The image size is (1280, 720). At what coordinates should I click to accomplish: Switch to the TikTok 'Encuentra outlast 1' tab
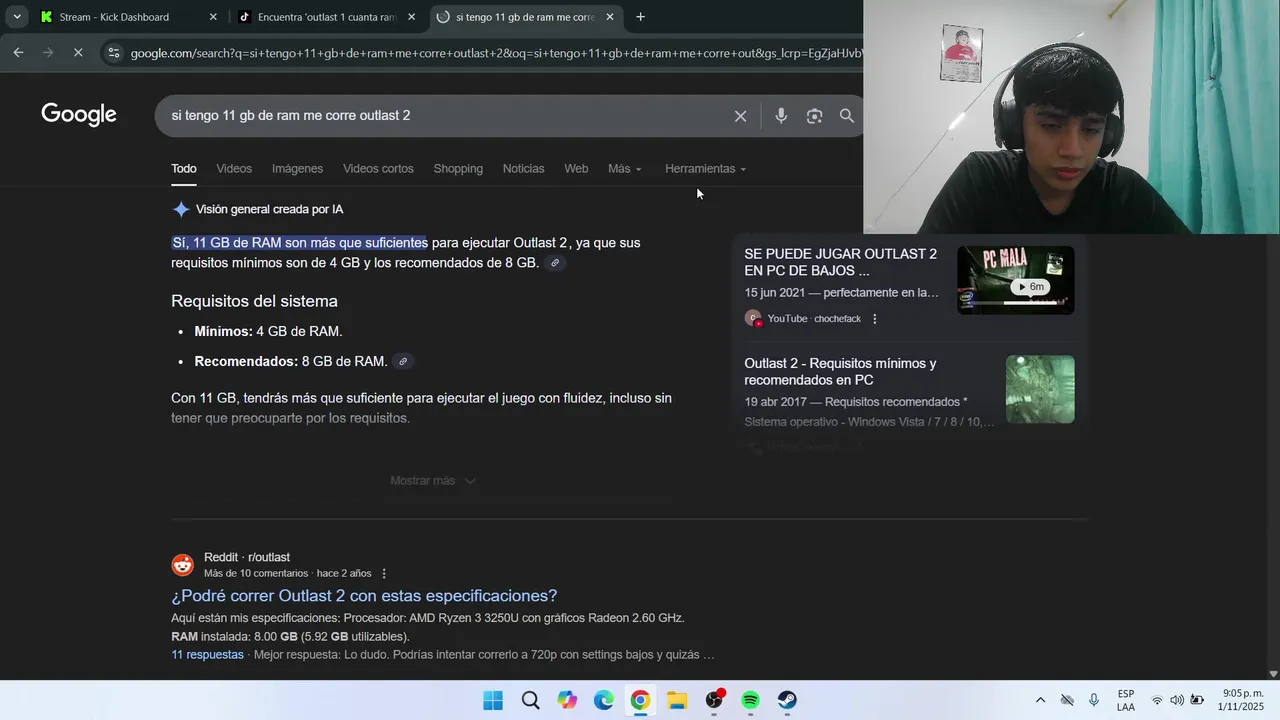click(x=326, y=17)
